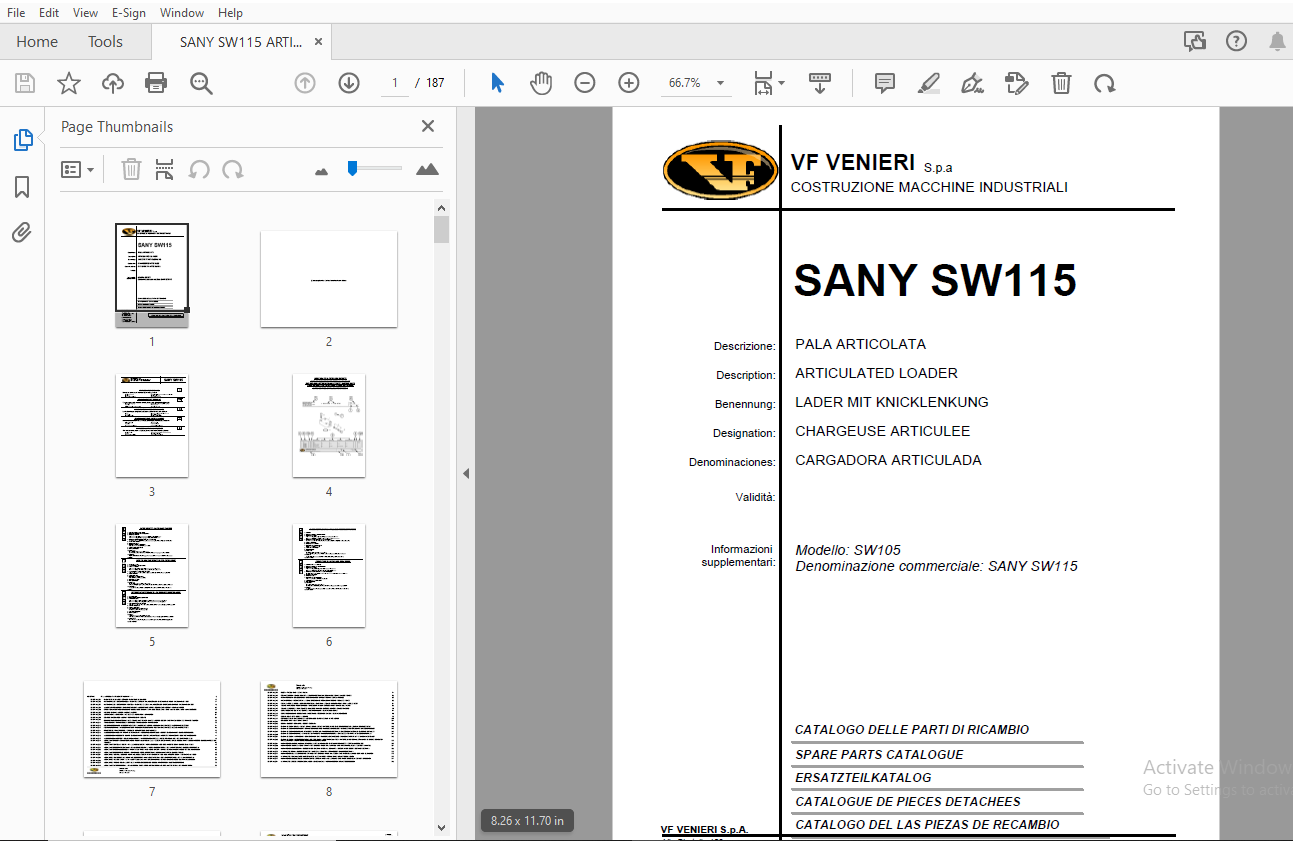Viewport: 1293px width, 841px height.
Task: Open share/send chat icon top right
Action: pyautogui.click(x=1195, y=41)
